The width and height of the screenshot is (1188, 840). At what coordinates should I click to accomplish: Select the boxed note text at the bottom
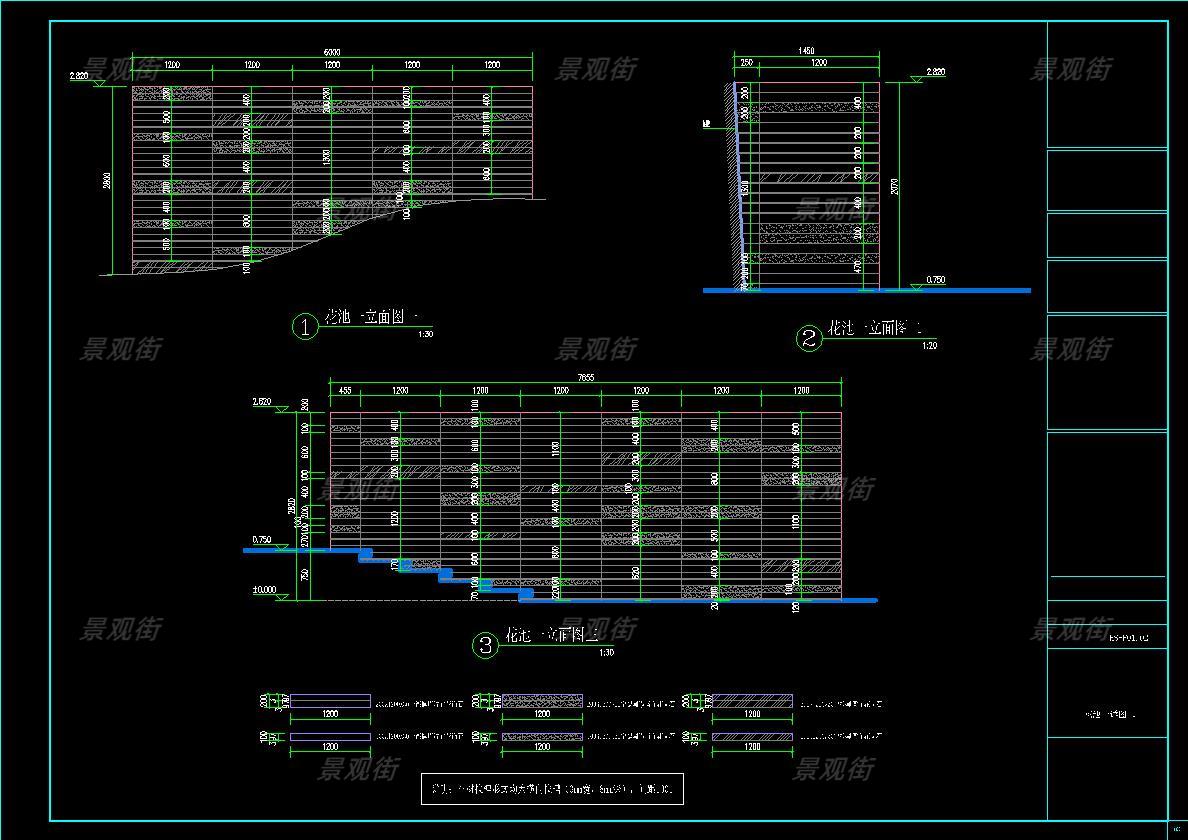553,790
